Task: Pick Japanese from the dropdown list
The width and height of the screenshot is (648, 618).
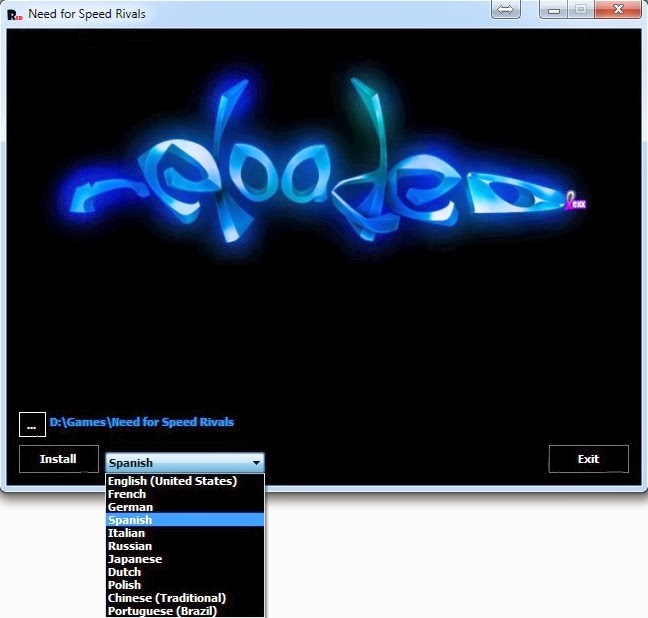Action: tap(185, 559)
